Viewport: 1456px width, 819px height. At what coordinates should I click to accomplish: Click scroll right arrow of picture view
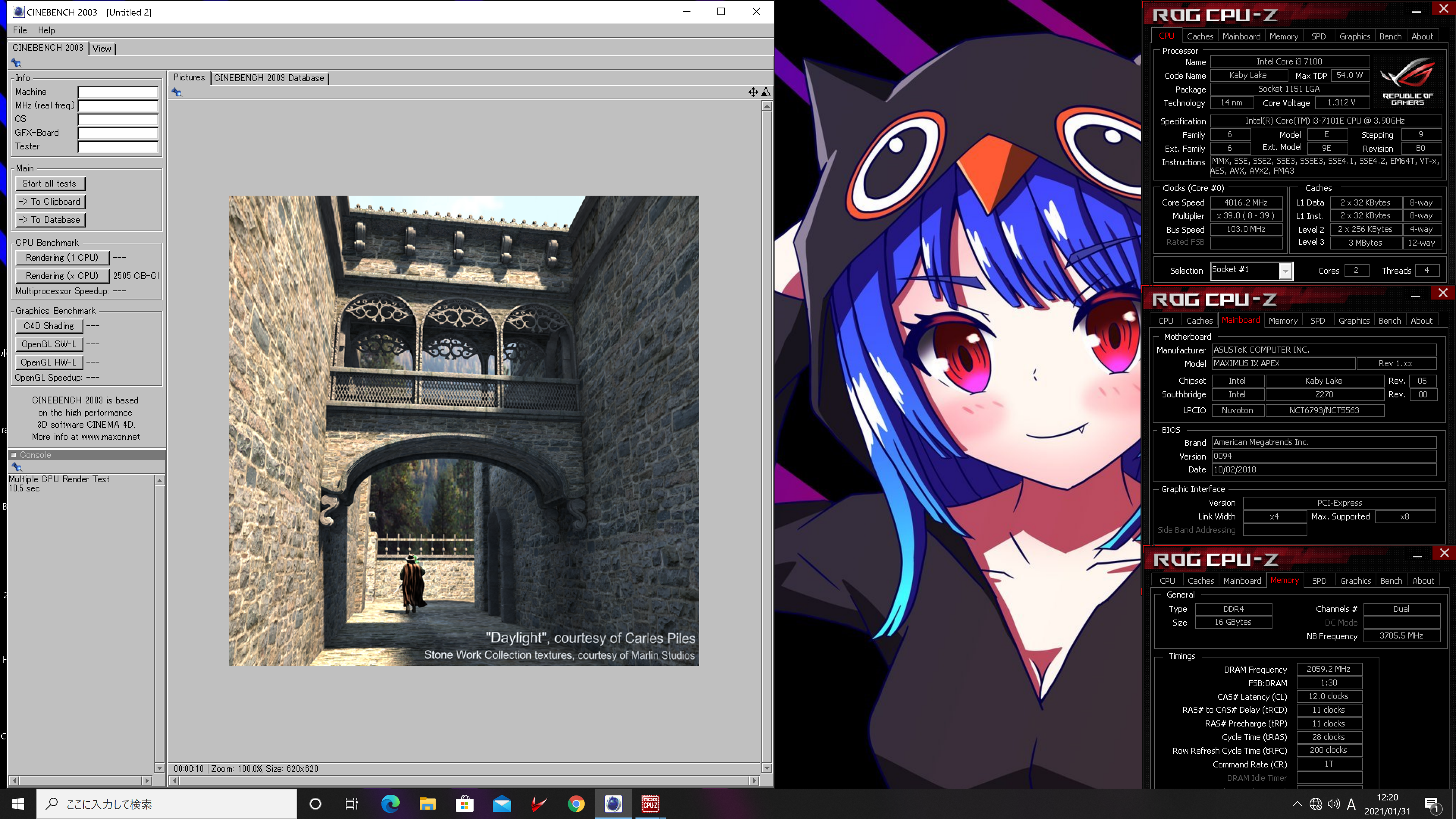[753, 781]
